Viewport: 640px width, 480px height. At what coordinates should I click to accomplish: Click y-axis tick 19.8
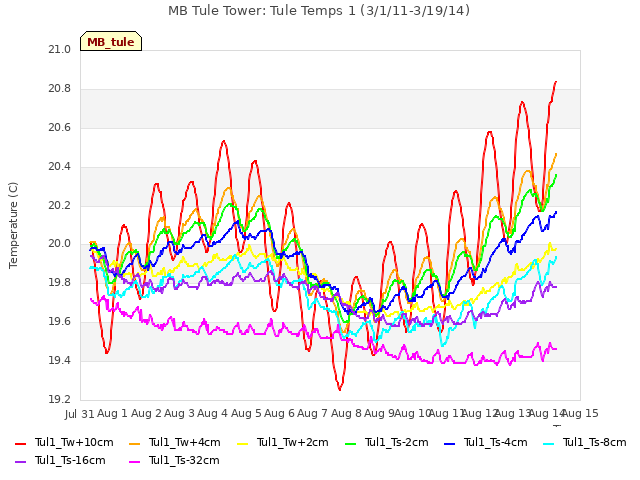pyautogui.click(x=60, y=282)
